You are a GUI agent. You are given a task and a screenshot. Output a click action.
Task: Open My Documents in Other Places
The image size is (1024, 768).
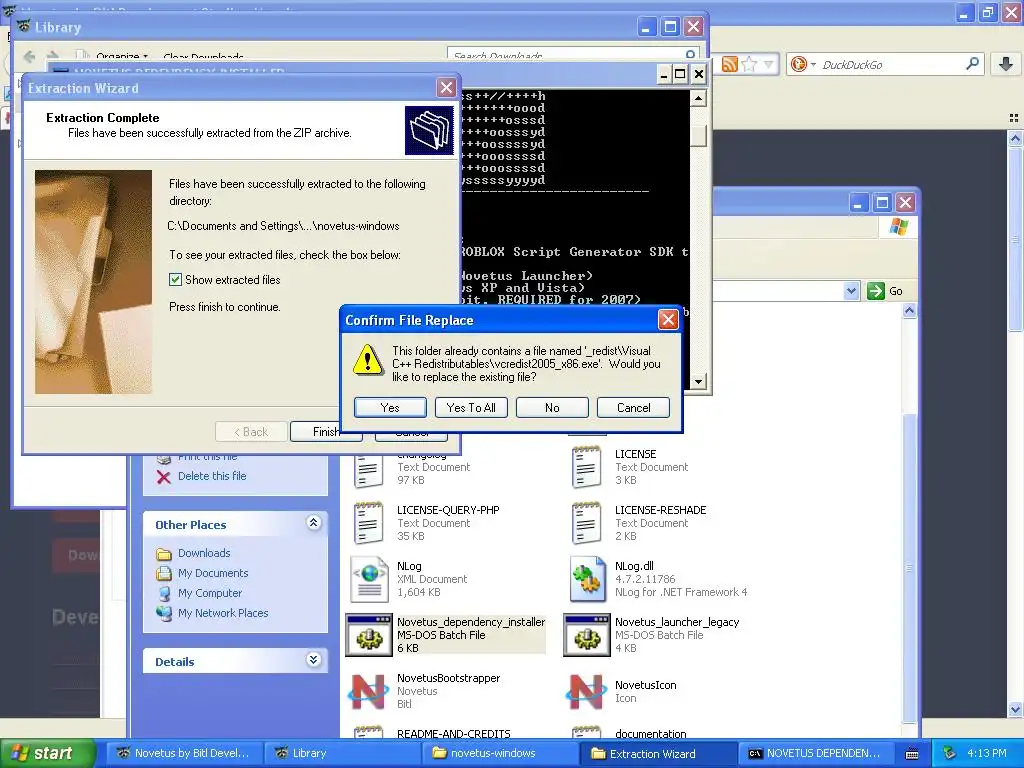[x=213, y=573]
